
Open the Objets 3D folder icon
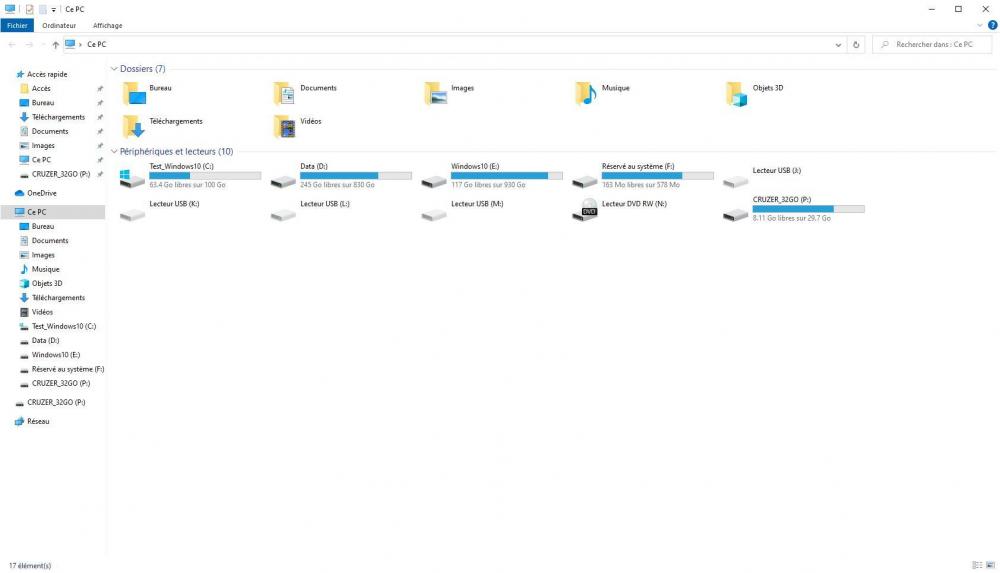[x=737, y=94]
